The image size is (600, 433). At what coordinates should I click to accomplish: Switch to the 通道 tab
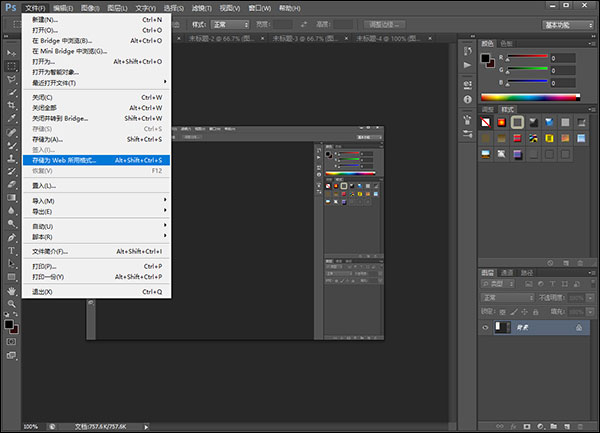coord(508,272)
